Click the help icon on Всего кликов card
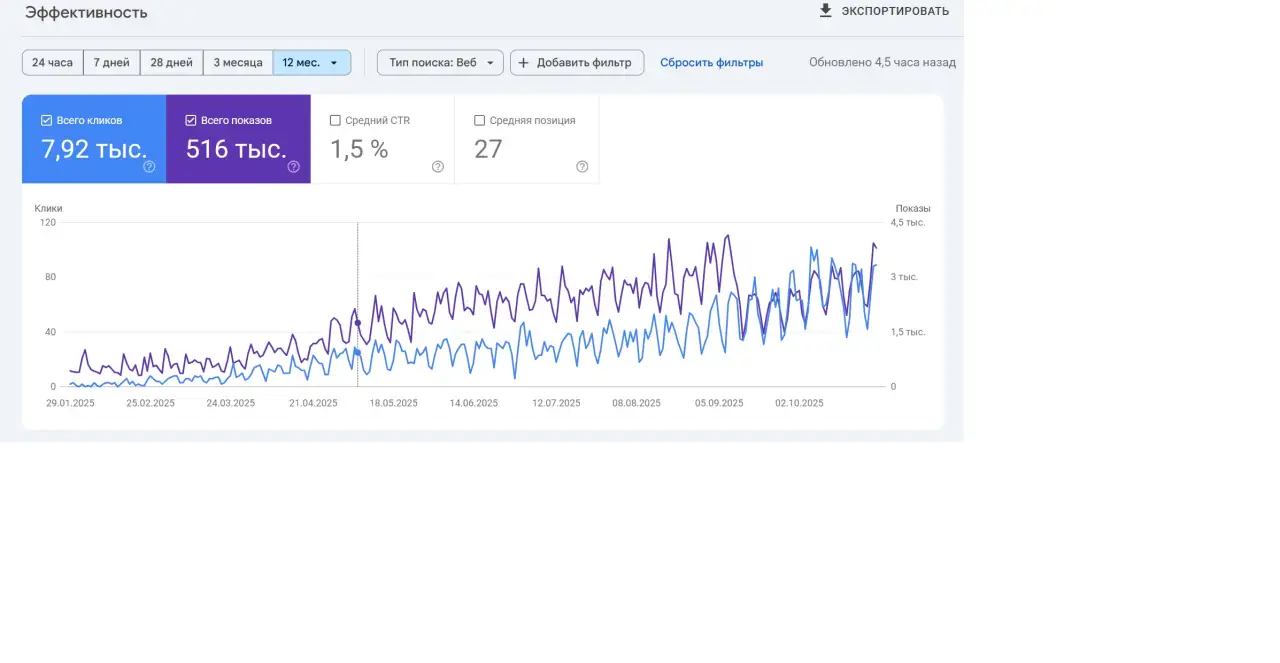 [x=148, y=166]
